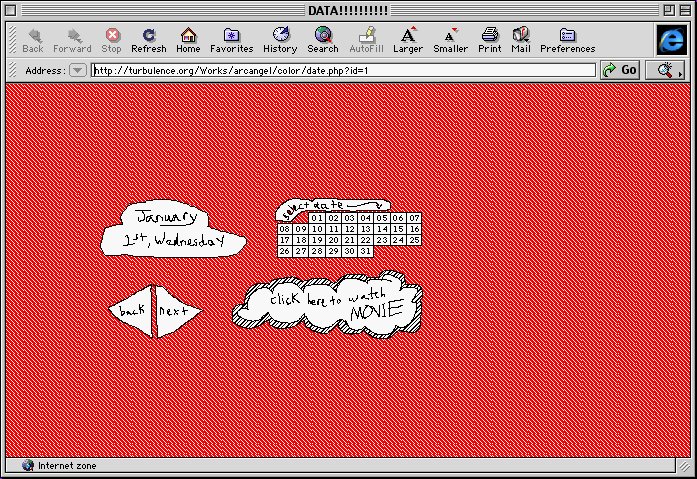
Task: Click the hand-drawn next arrow
Action: point(178,311)
